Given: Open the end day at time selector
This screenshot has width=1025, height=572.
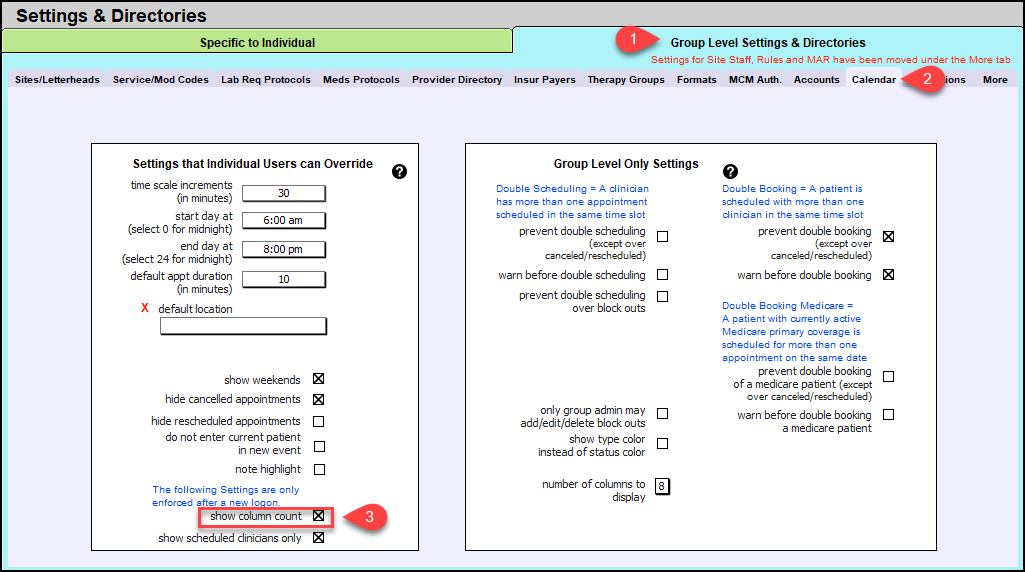Looking at the screenshot, I should 284,249.
